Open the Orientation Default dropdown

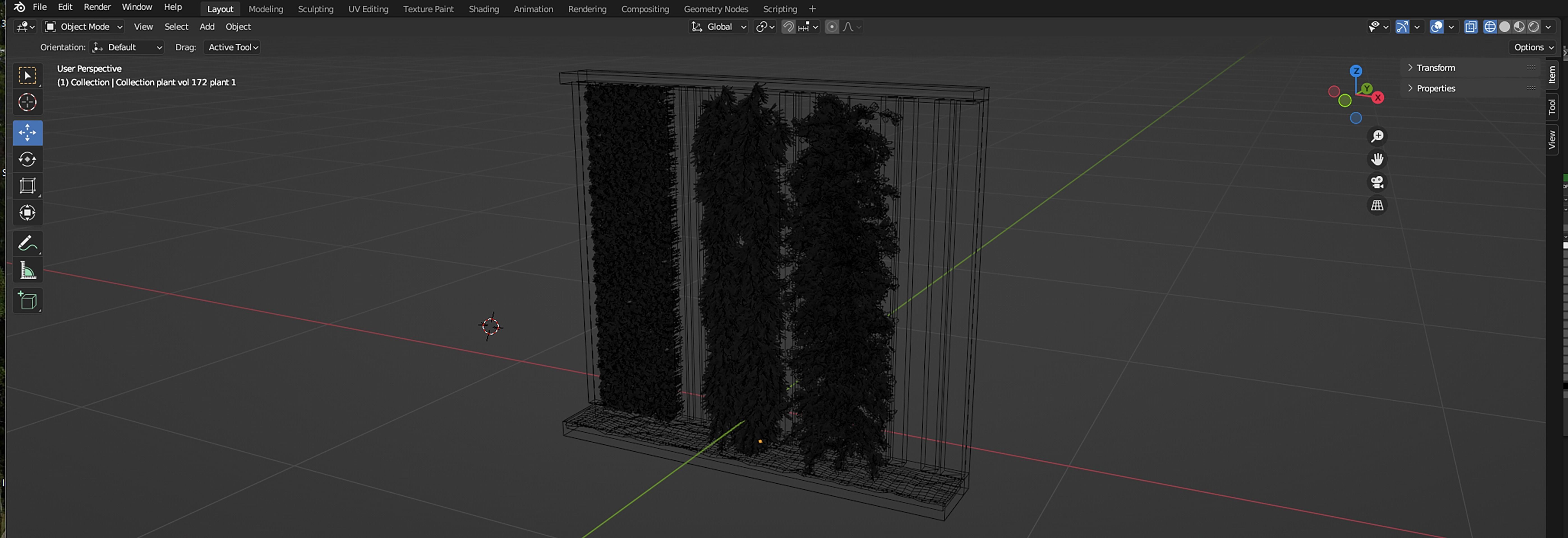[127, 47]
